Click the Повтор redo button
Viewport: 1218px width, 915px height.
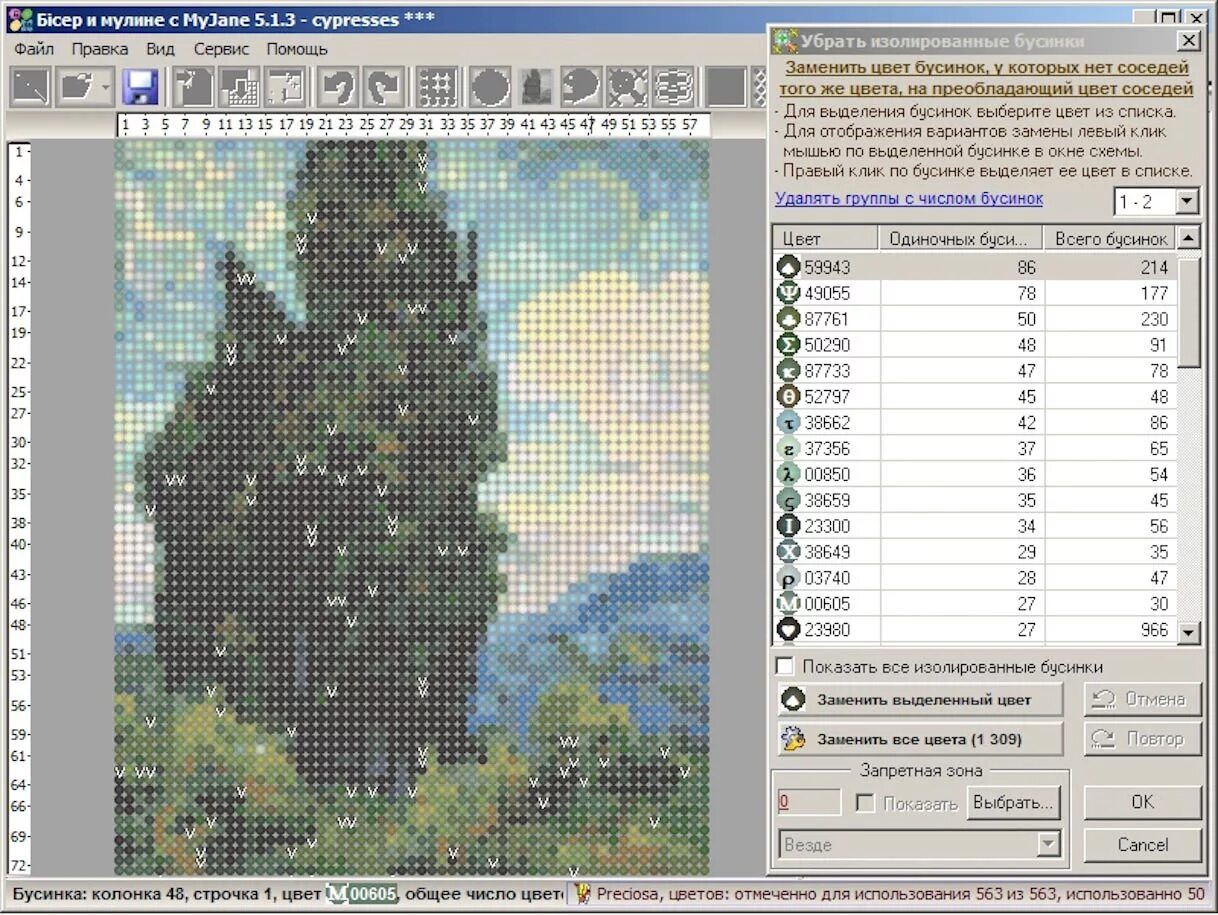point(1142,739)
